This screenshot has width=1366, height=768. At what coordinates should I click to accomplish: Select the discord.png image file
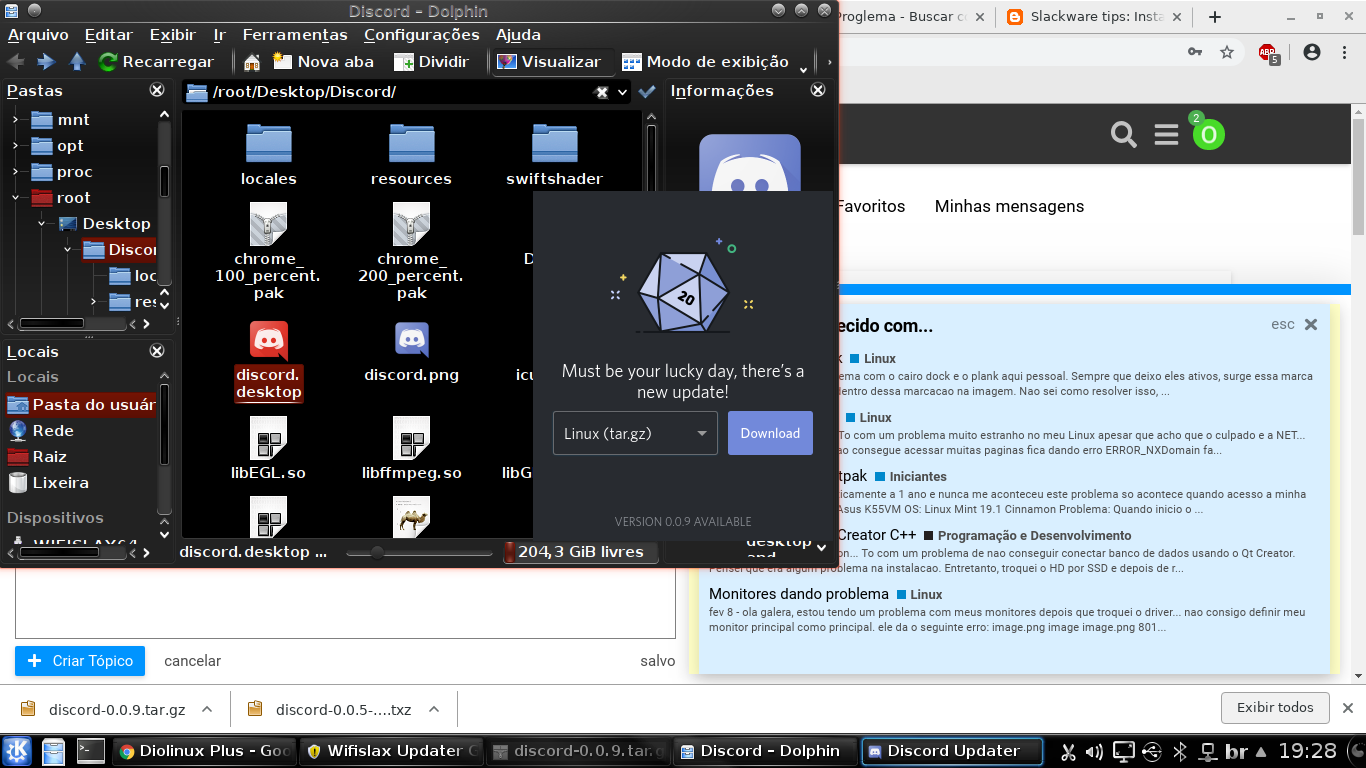[x=411, y=342]
